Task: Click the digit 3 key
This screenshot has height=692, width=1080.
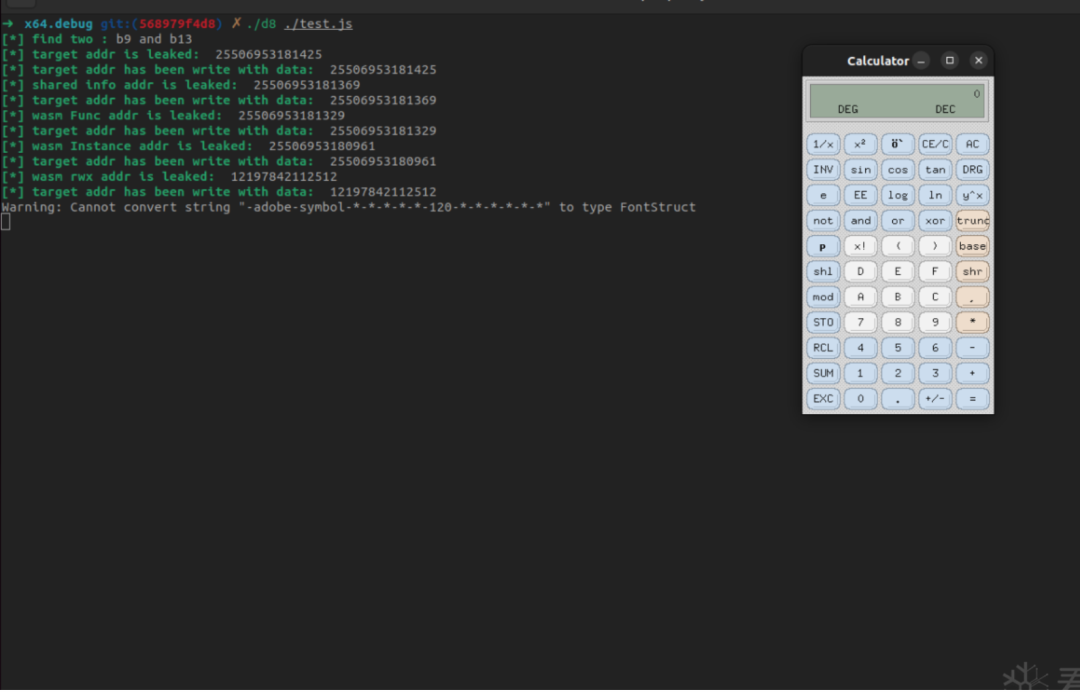Action: [x=935, y=373]
